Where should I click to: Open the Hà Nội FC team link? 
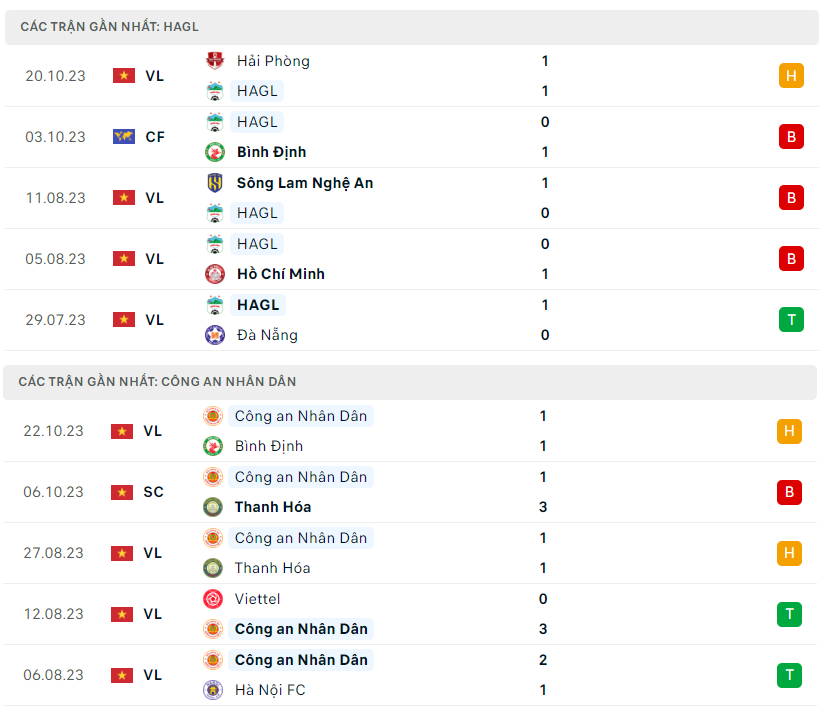(x=270, y=690)
